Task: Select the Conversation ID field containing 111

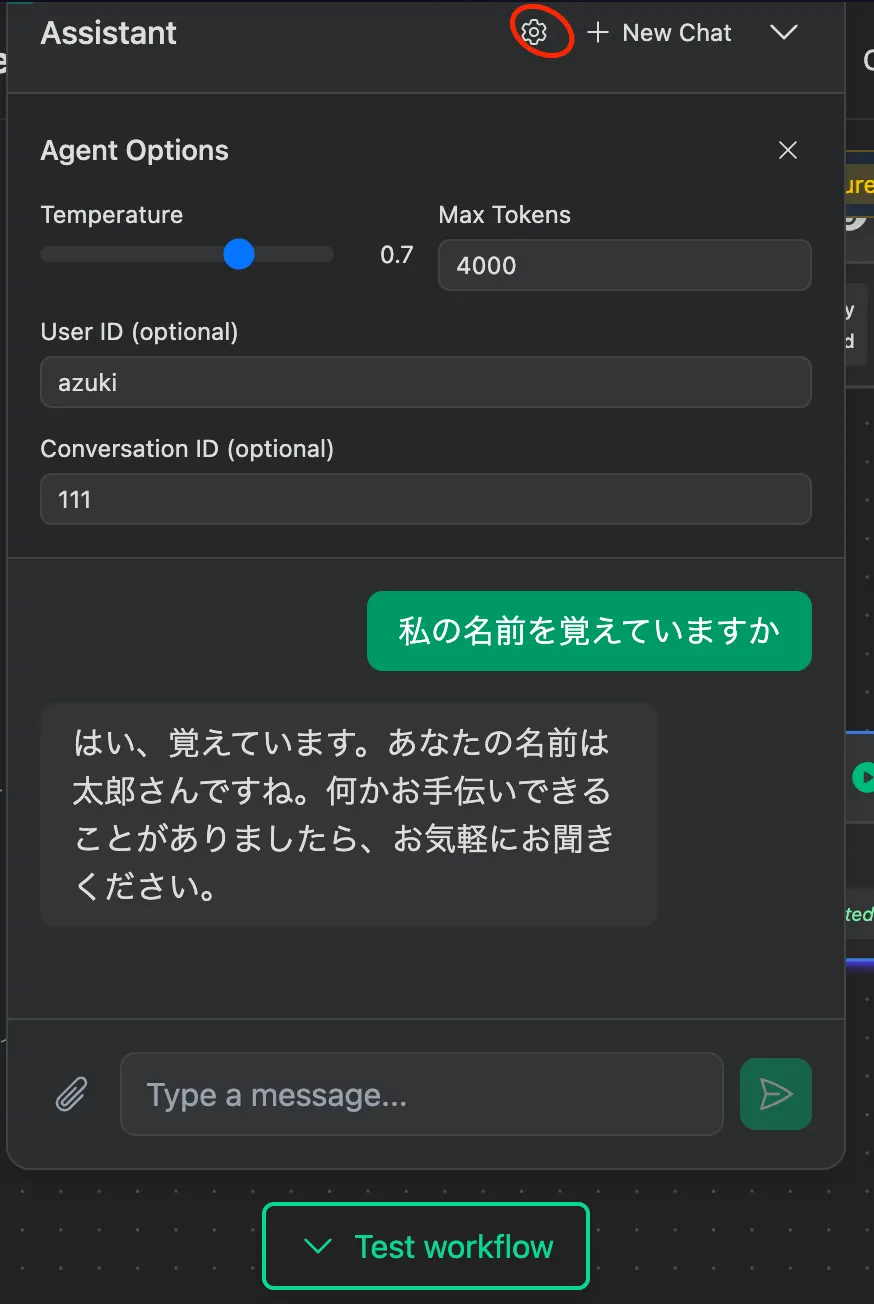Action: 426,499
